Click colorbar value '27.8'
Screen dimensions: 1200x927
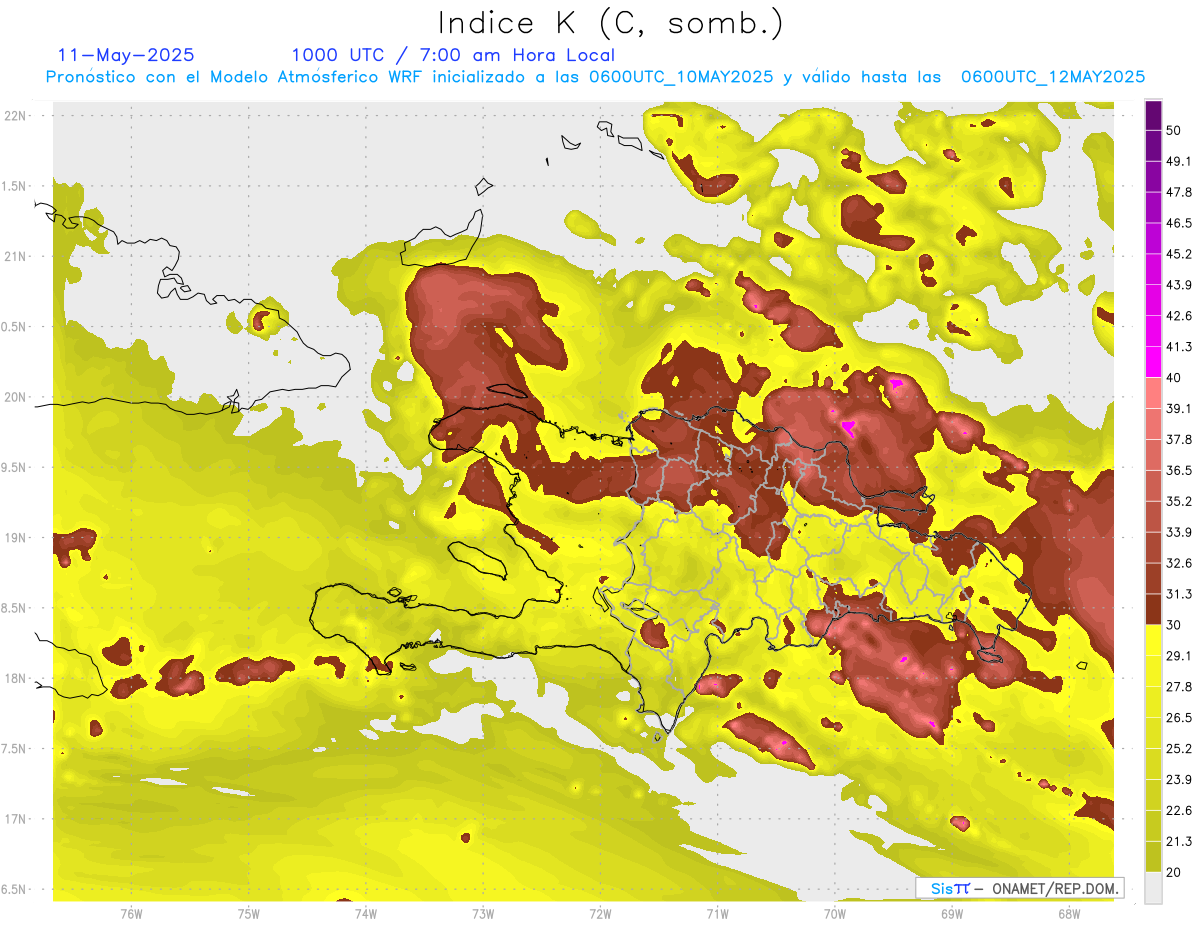[x=1179, y=687]
